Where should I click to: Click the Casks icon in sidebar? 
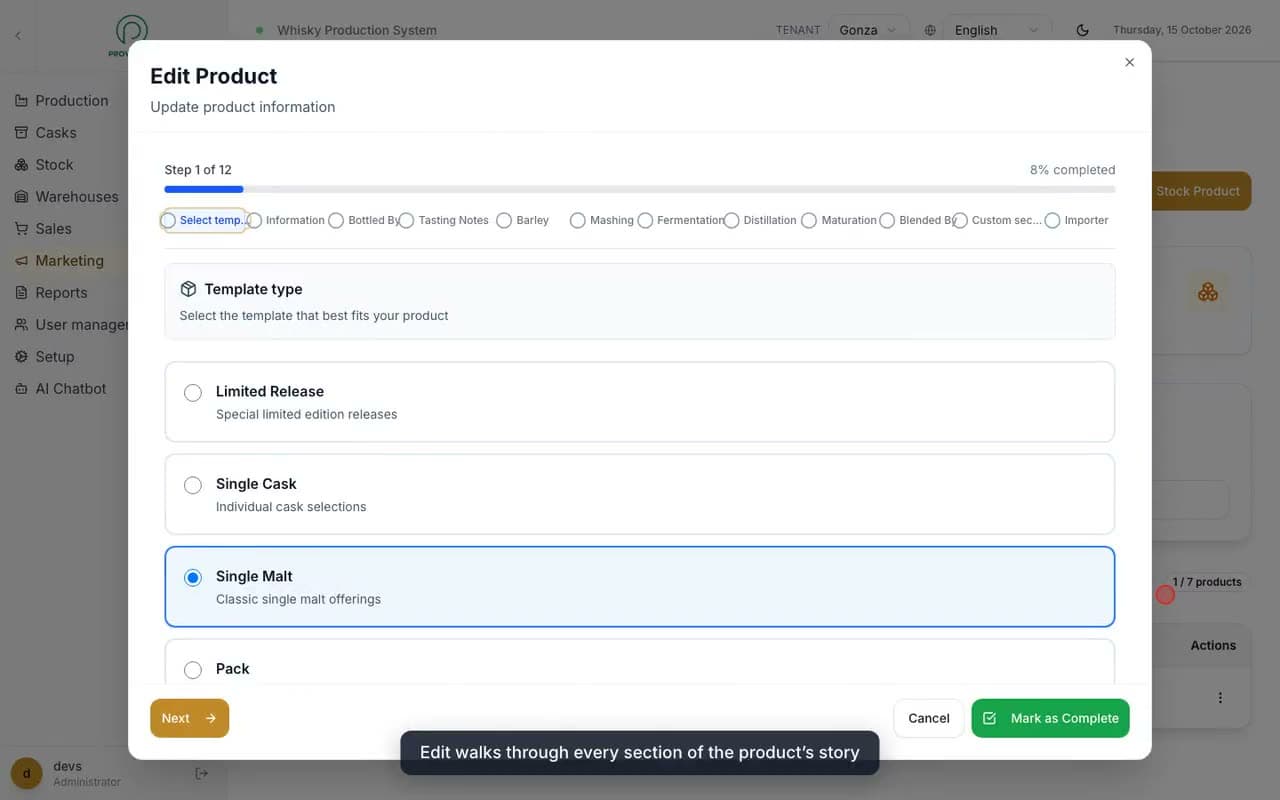21,133
